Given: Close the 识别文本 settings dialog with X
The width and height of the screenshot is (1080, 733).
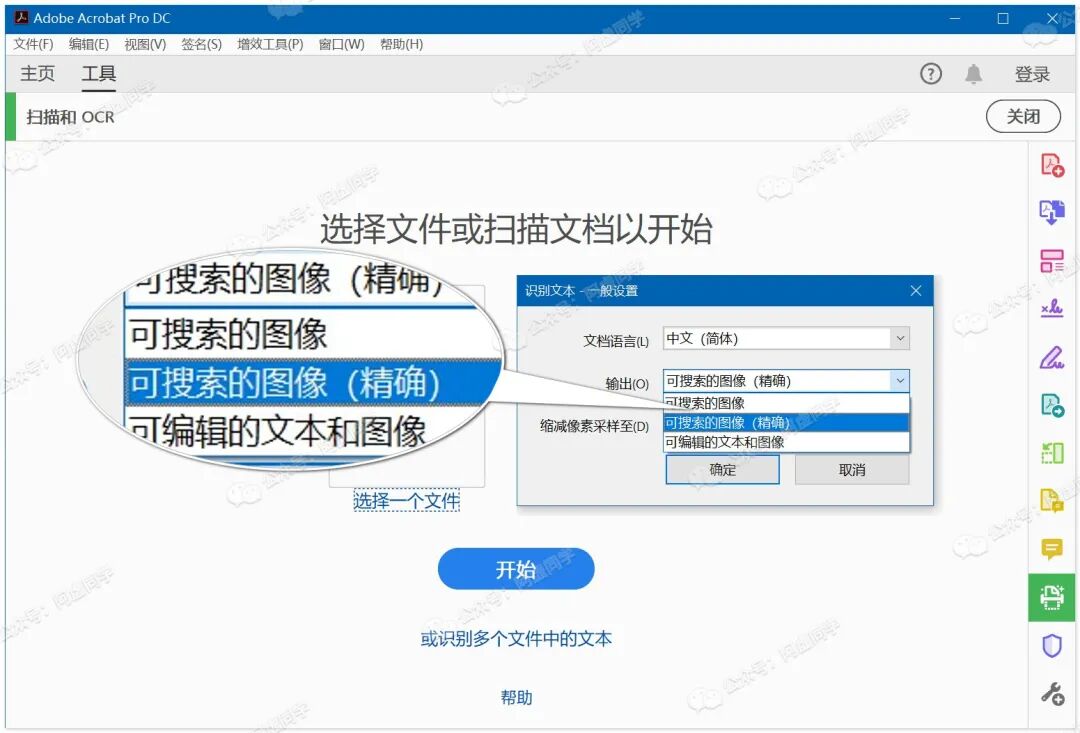Looking at the screenshot, I should [915, 291].
